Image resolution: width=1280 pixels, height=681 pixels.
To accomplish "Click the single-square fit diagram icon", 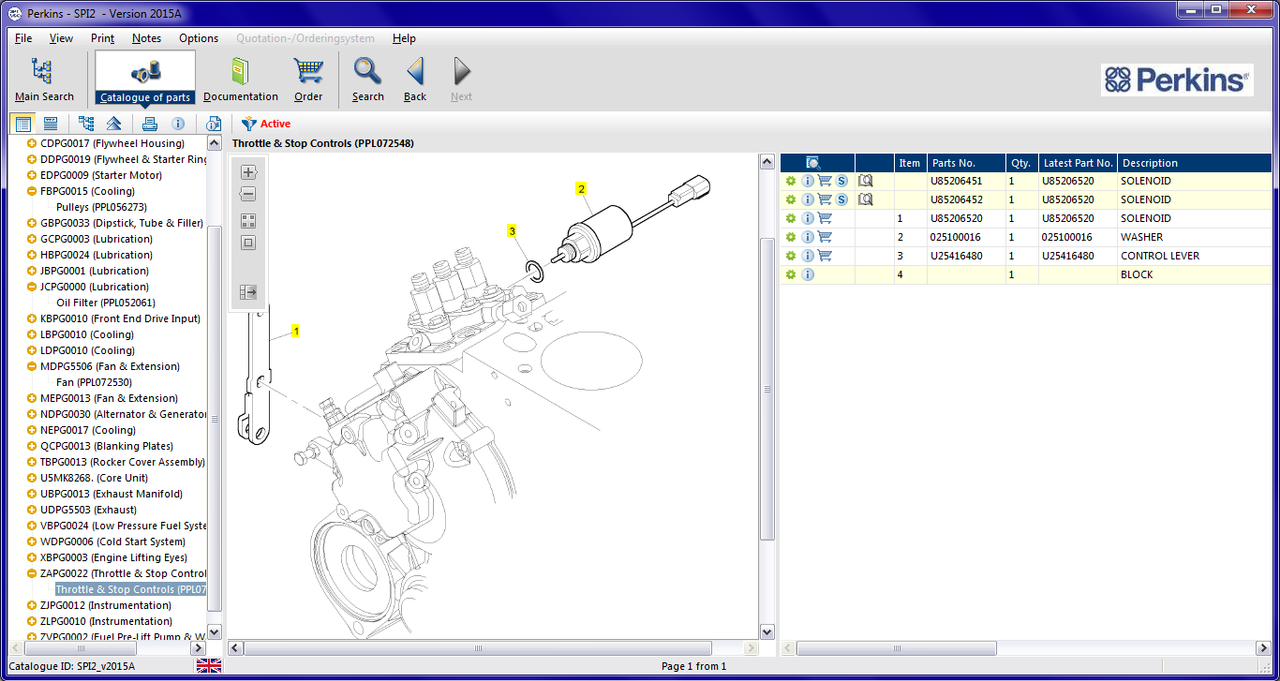I will coord(249,242).
